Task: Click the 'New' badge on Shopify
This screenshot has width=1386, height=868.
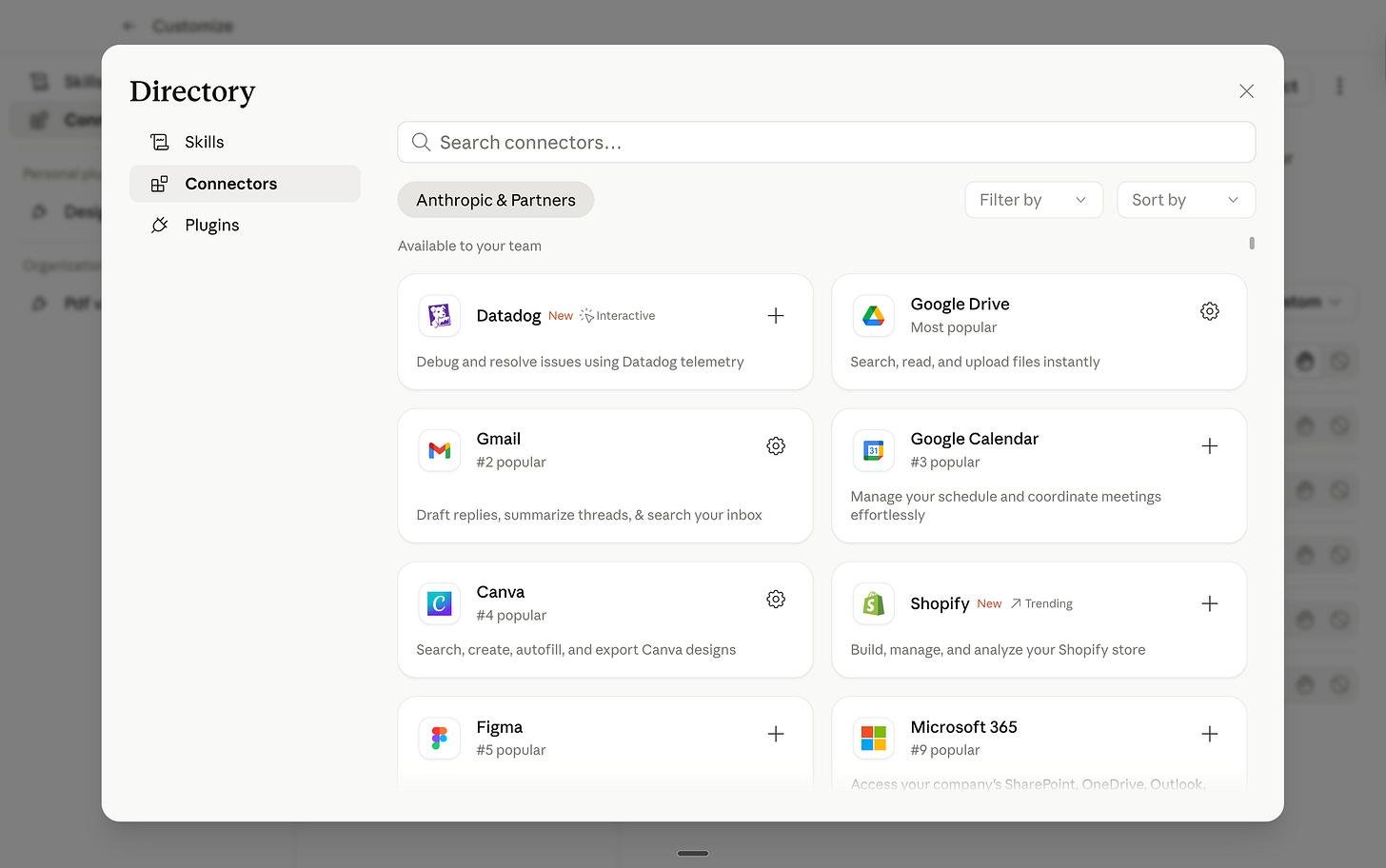Action: (x=989, y=603)
